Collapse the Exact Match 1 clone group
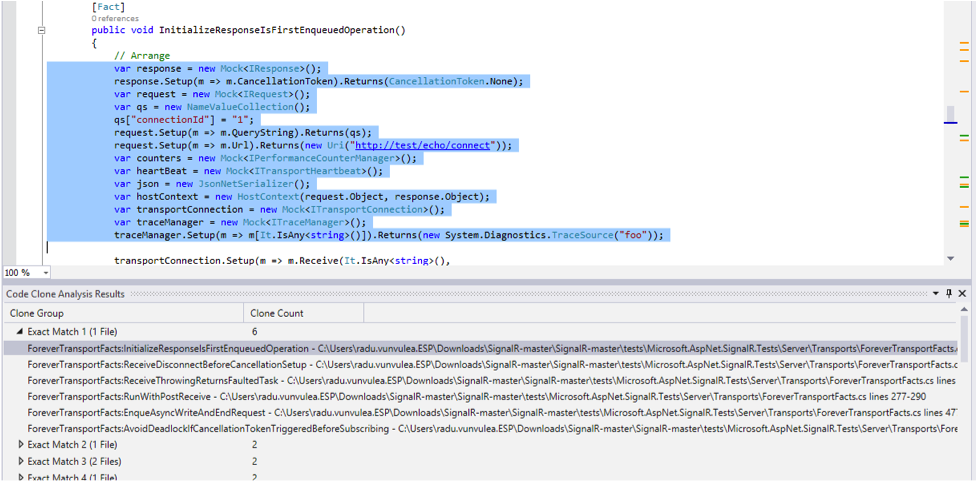The image size is (977, 482). [22, 331]
